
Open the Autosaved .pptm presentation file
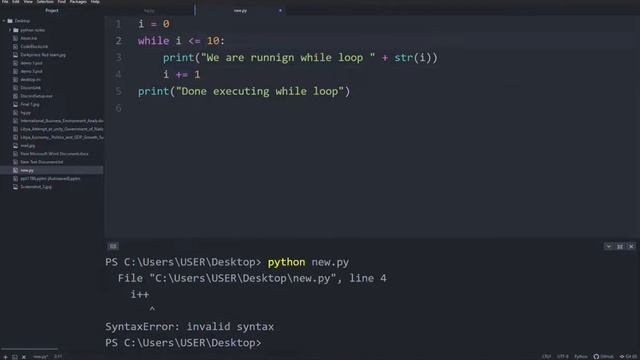pos(50,178)
